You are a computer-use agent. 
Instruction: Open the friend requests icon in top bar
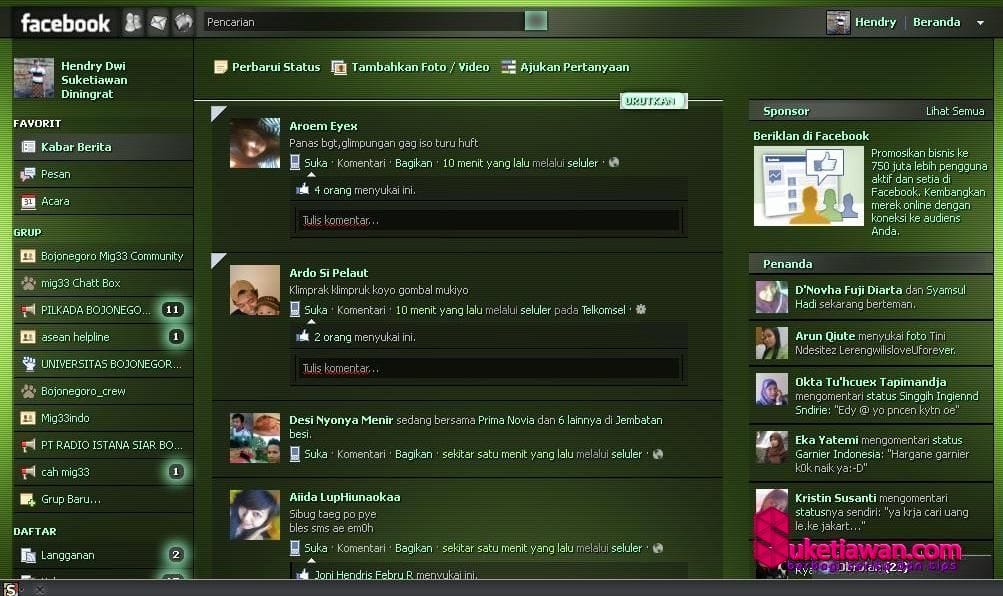[x=132, y=22]
